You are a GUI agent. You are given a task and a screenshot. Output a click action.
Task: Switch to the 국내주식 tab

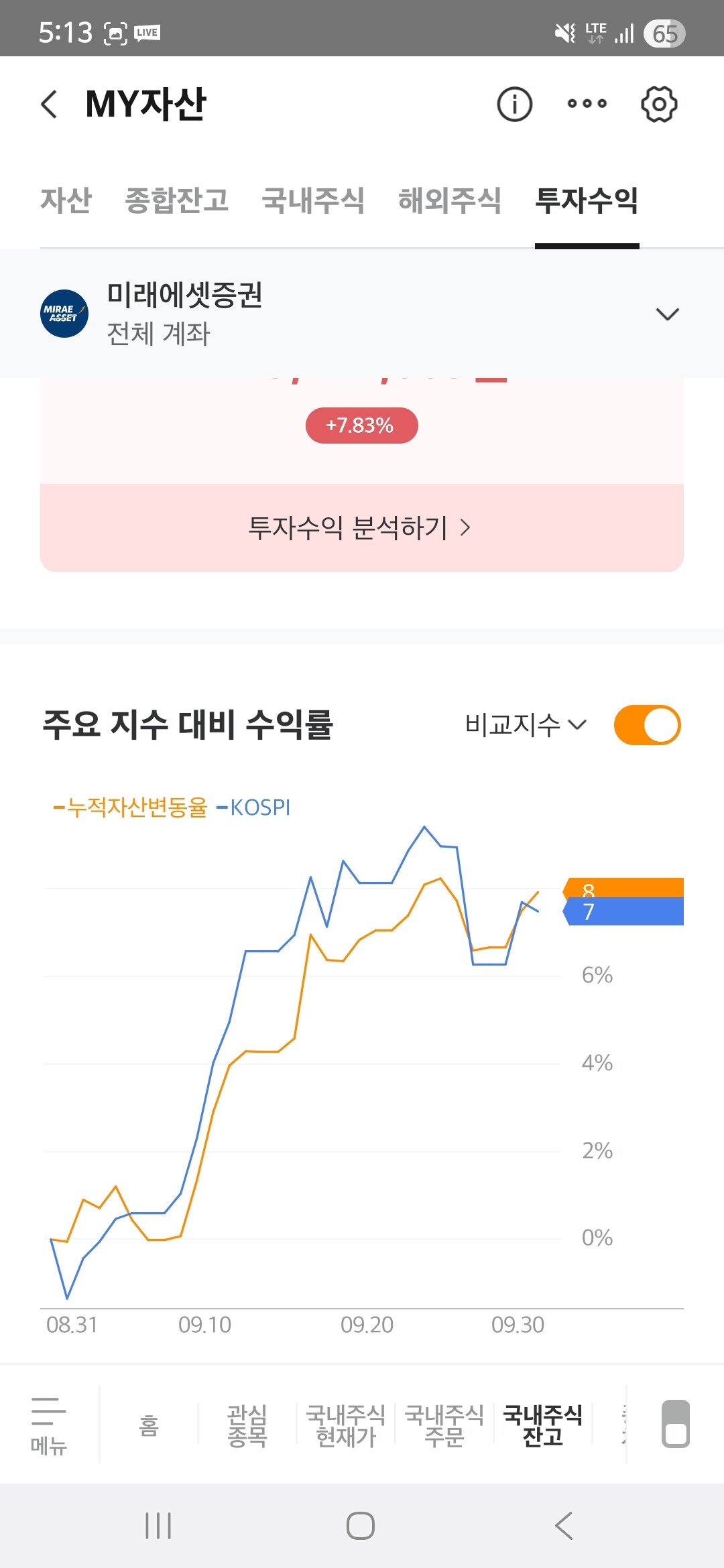313,200
